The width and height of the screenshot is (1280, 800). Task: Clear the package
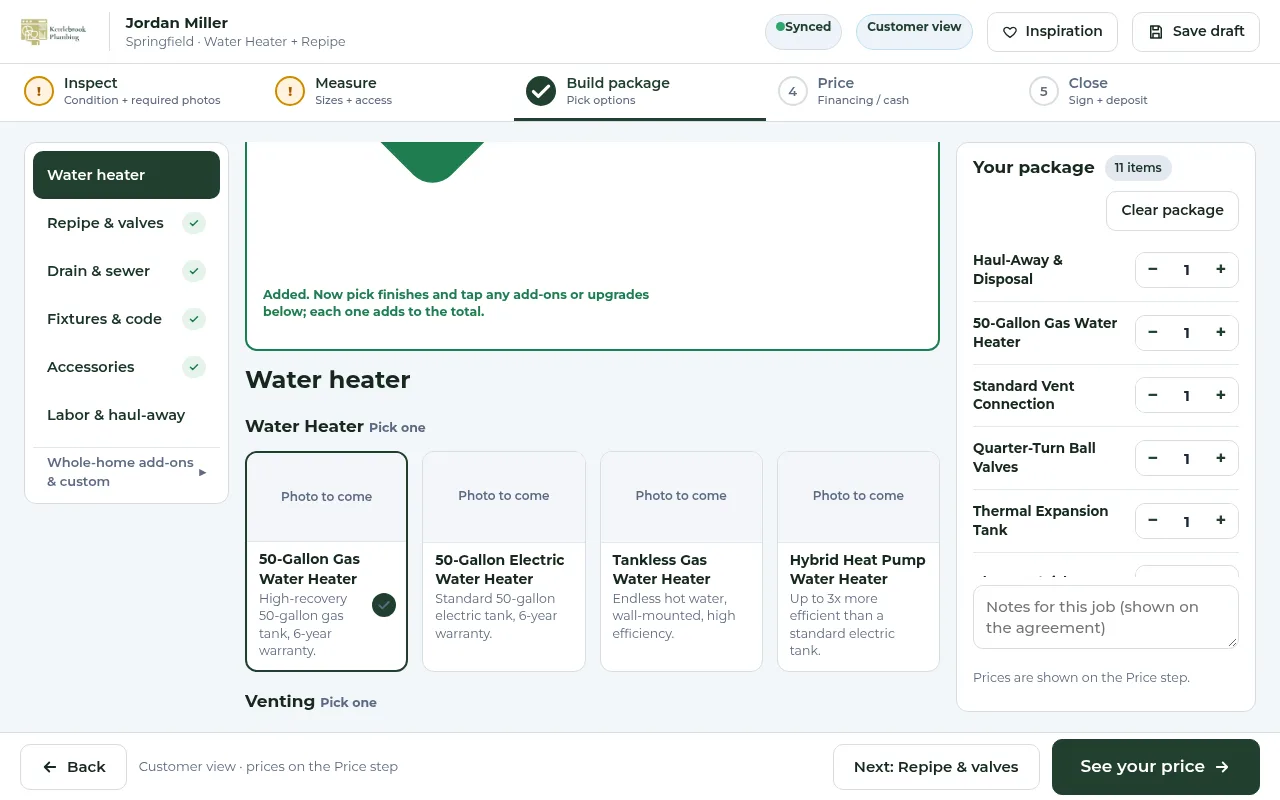(x=1172, y=210)
